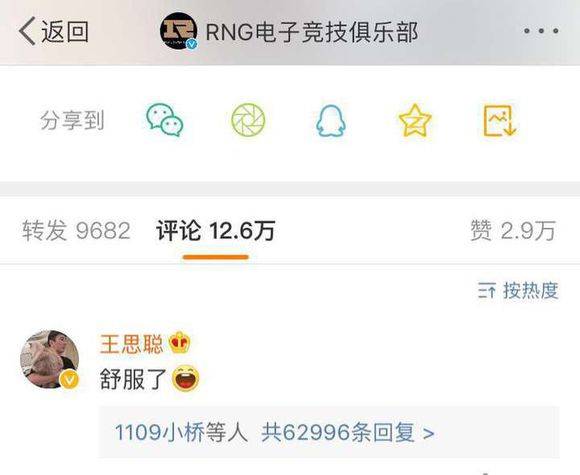Tap the crown badge beside 王思聪
580x475 pixels.
tap(180, 342)
